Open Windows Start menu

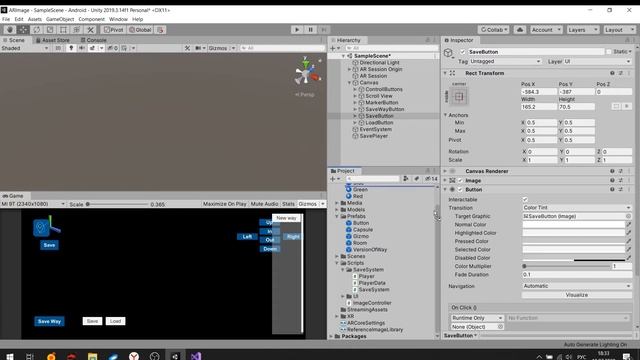9,356
